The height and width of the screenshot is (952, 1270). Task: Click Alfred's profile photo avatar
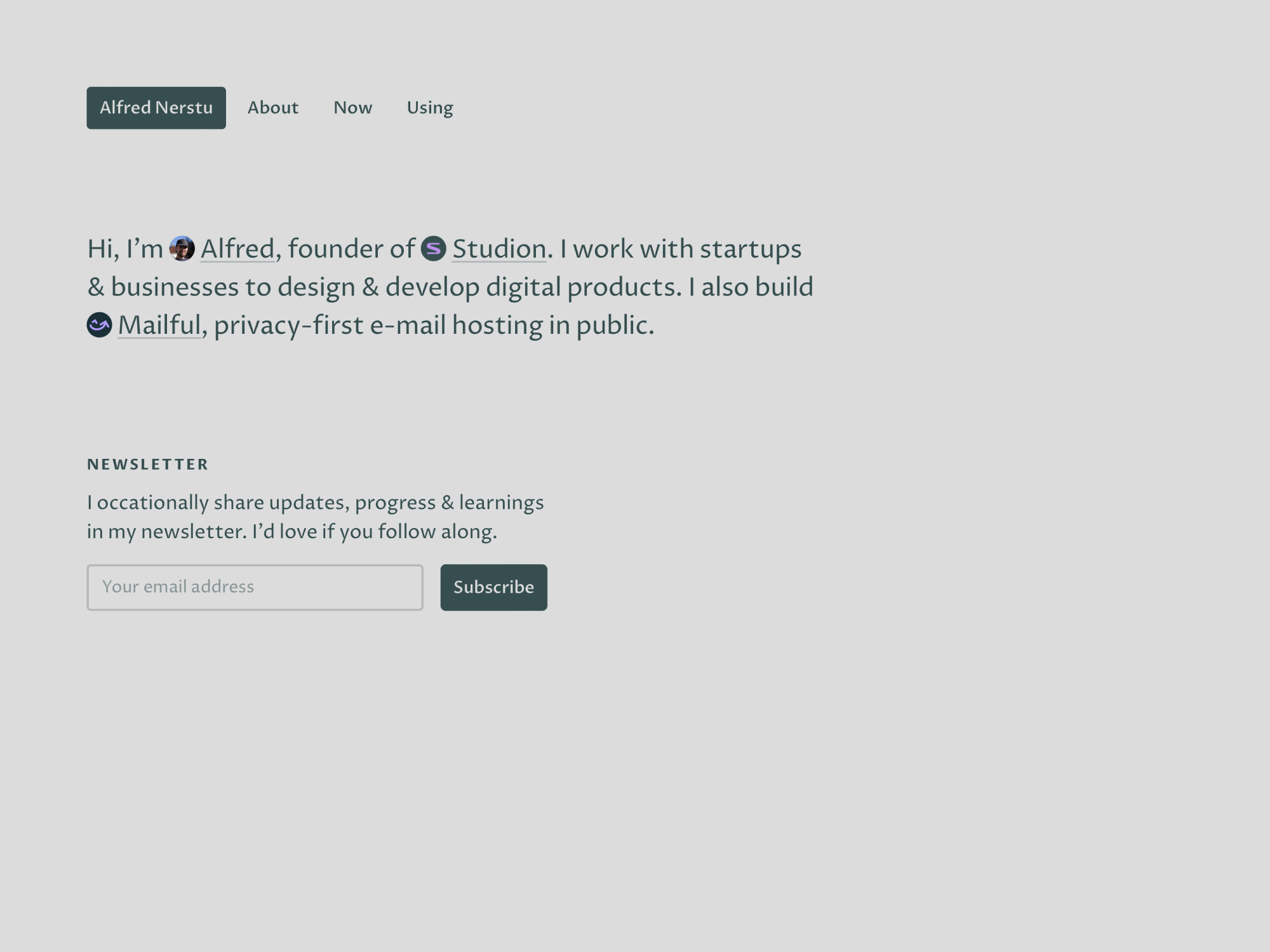[182, 249]
